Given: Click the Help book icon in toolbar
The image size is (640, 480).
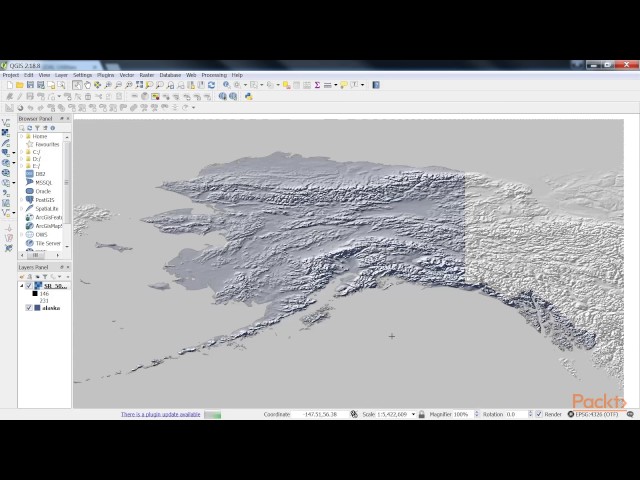Looking at the screenshot, I should [x=376, y=85].
